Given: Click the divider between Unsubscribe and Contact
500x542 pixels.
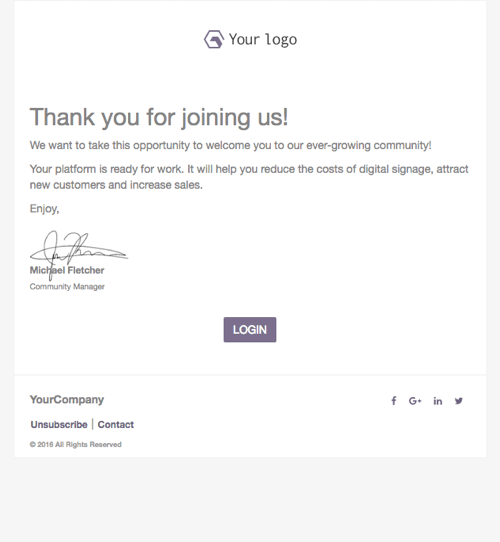Looking at the screenshot, I should [x=93, y=424].
